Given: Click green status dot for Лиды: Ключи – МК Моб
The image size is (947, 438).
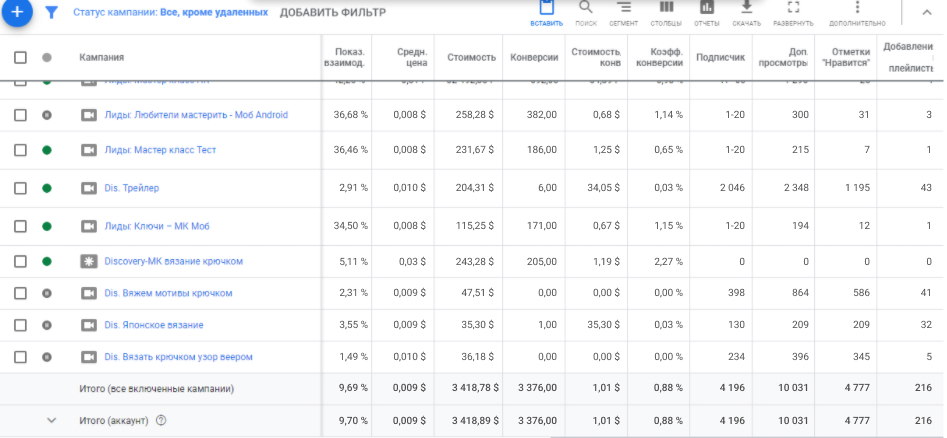Looking at the screenshot, I should (47, 226).
